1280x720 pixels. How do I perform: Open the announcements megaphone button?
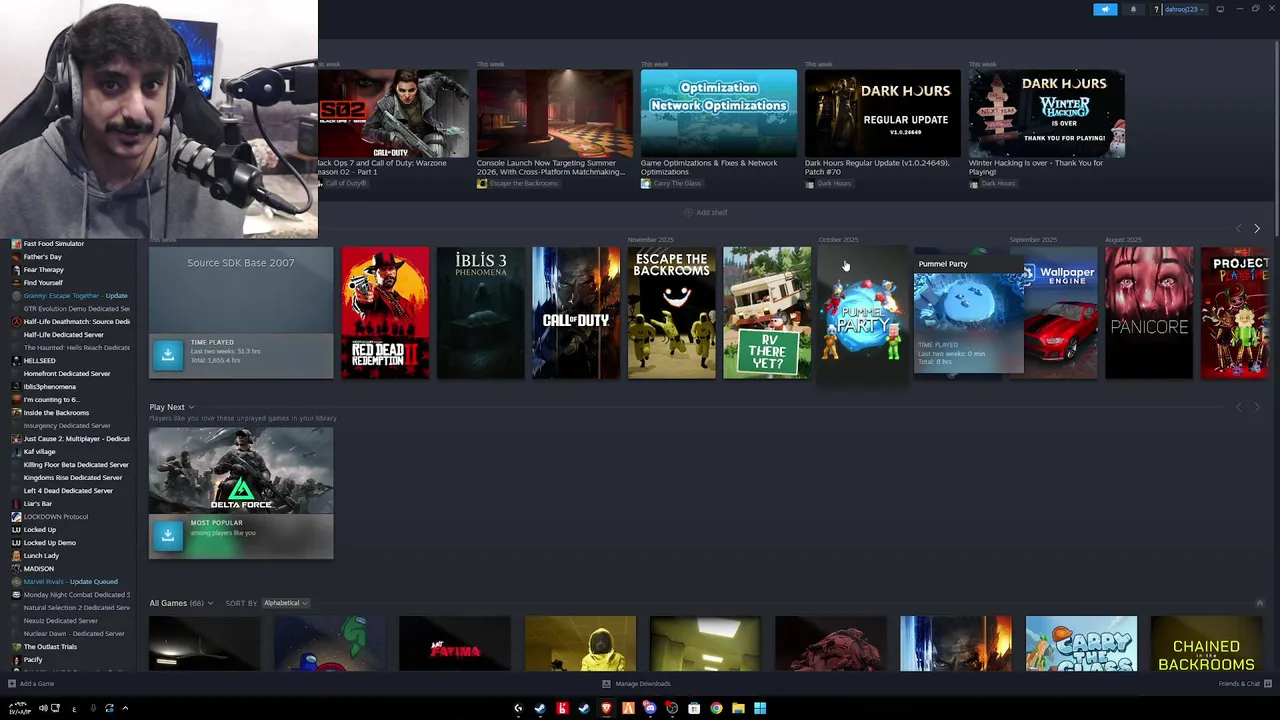point(1105,9)
